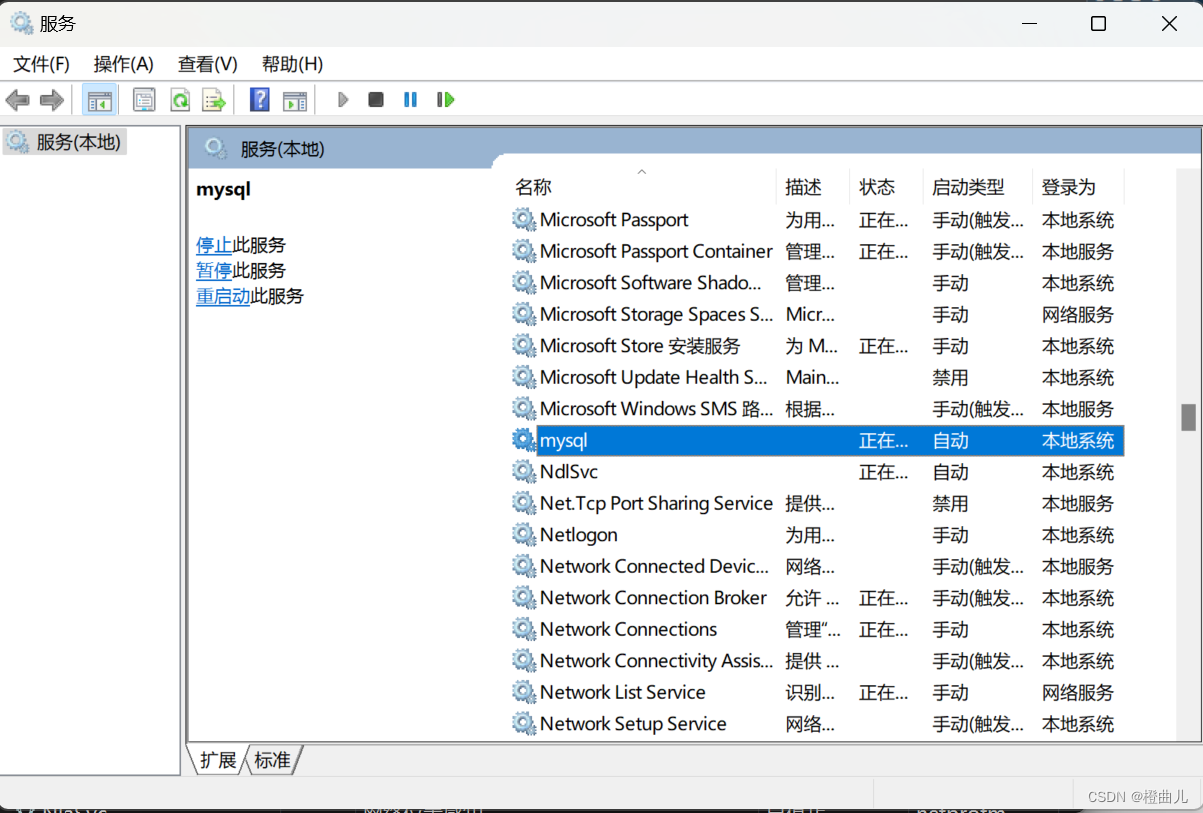Click the 重启动 link to restart service

click(x=223, y=296)
